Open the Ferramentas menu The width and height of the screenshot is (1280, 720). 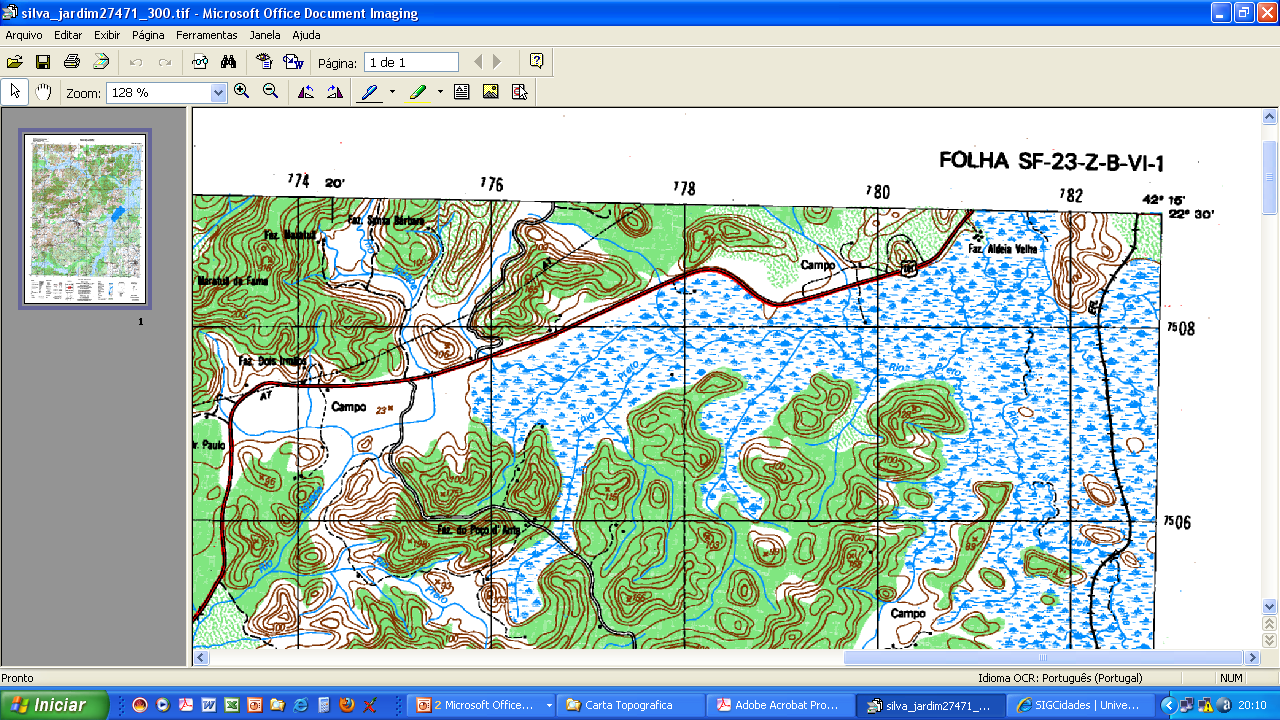(207, 35)
